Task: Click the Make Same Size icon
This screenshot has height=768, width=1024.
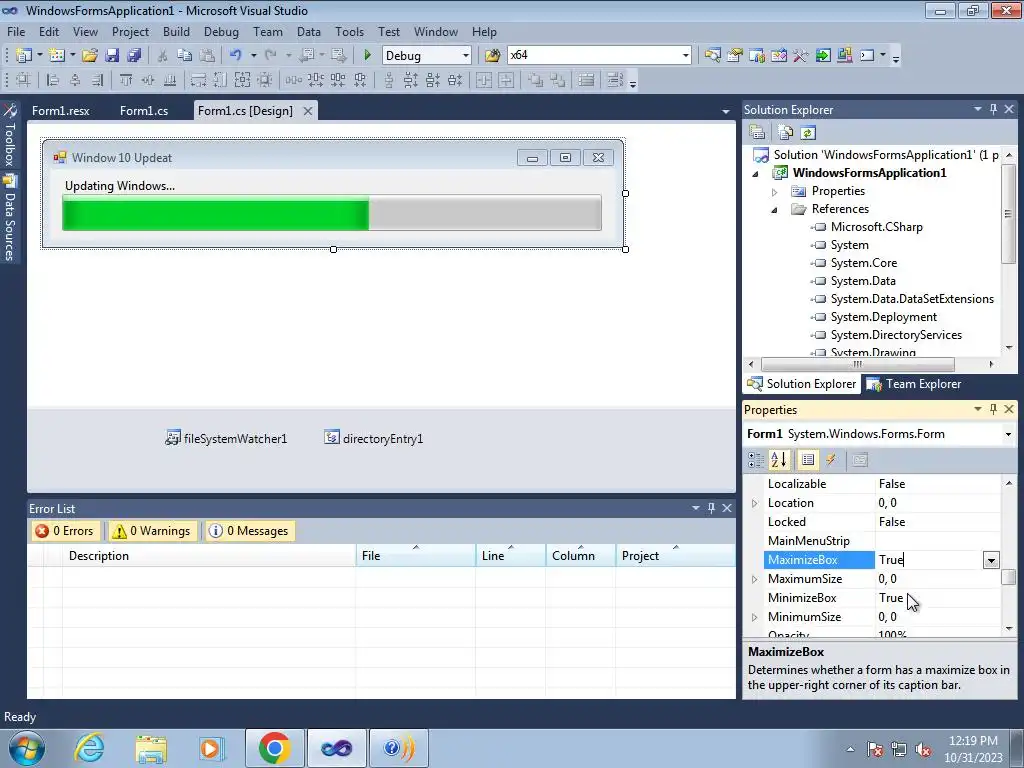Action: click(242, 80)
